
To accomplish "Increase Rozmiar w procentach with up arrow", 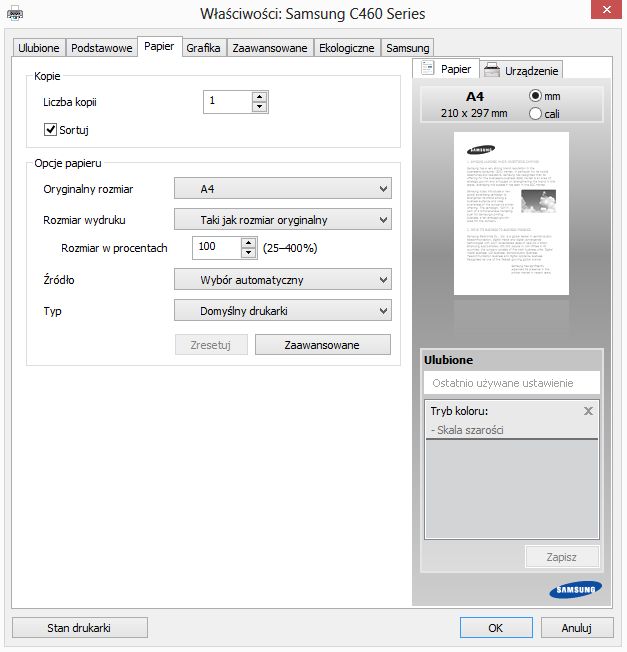I will [x=248, y=243].
